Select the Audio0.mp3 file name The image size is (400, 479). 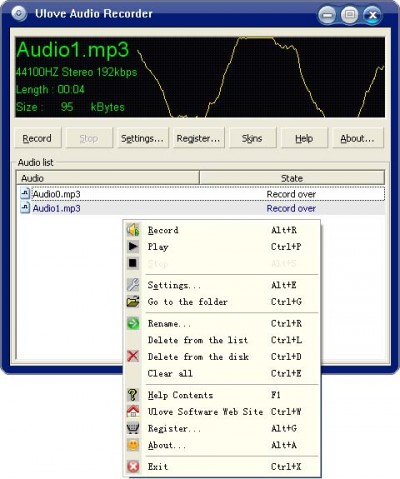point(56,194)
